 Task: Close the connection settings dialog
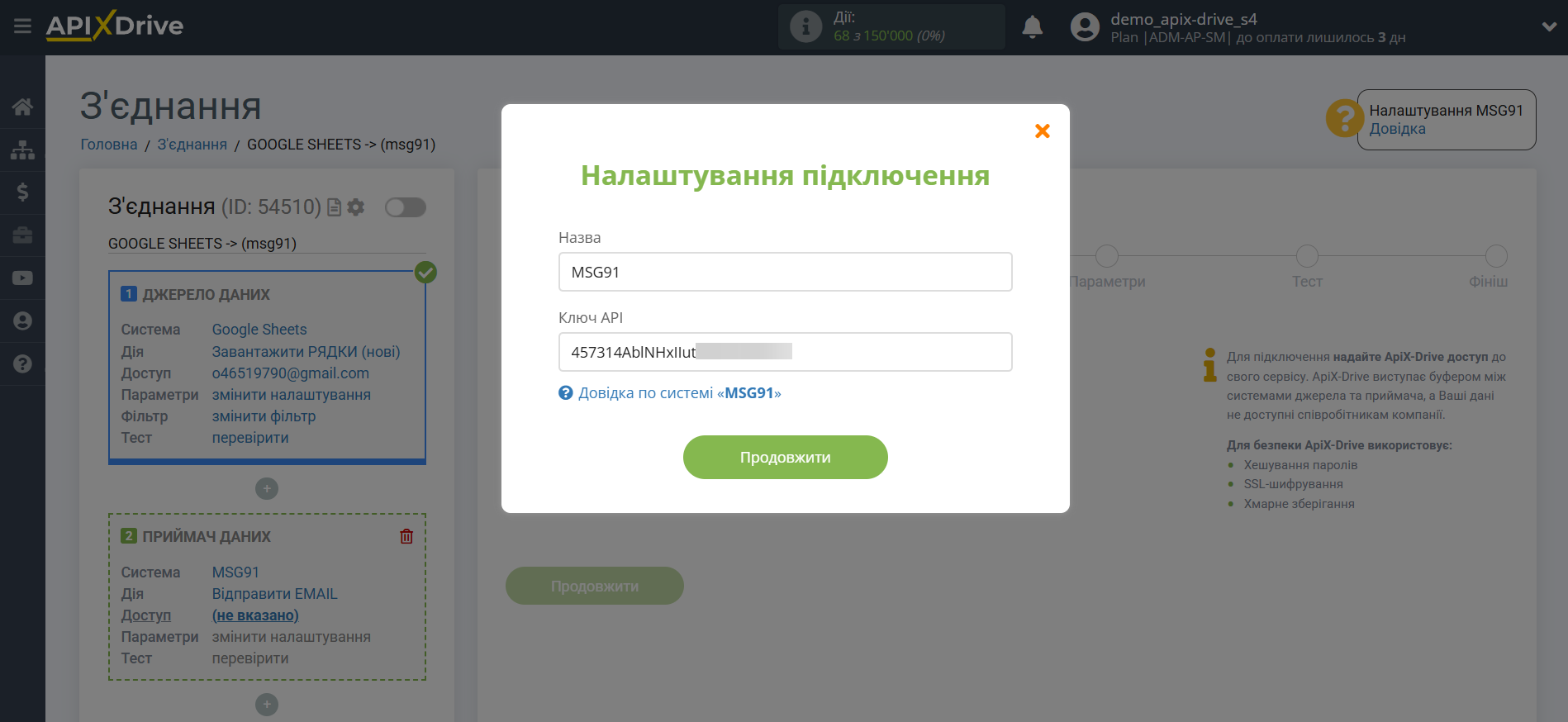pos(1043,131)
